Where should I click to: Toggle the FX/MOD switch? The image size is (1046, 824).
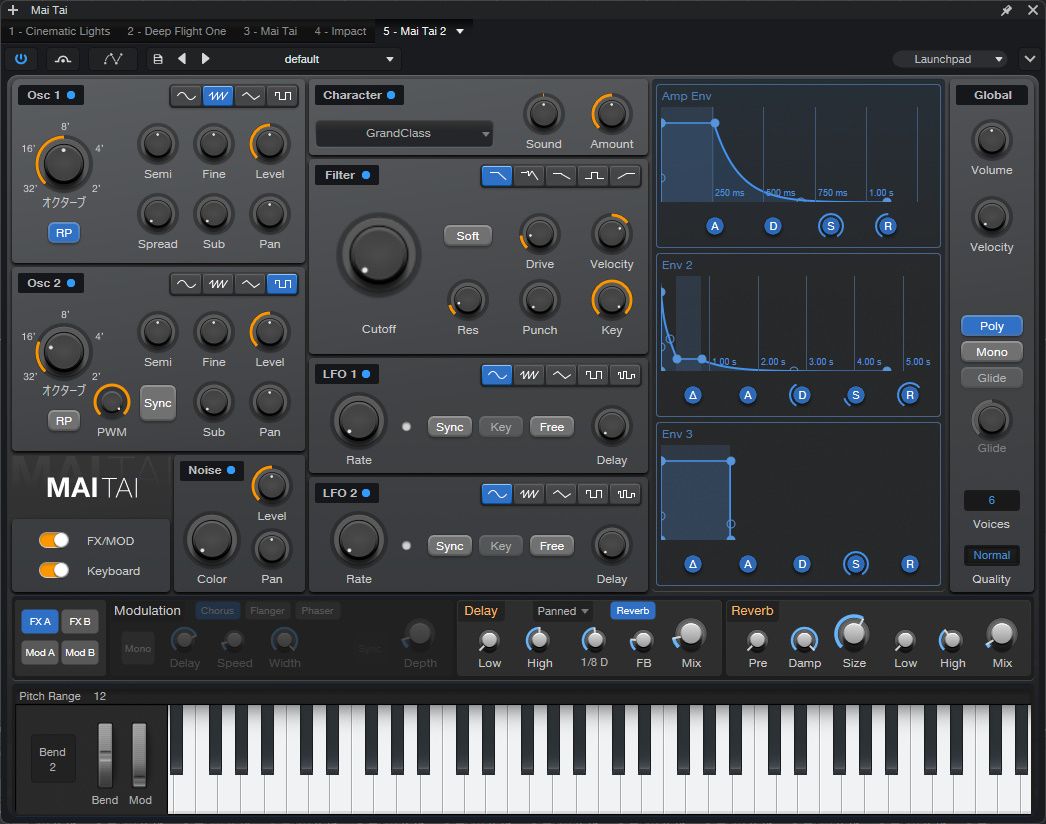(x=54, y=541)
